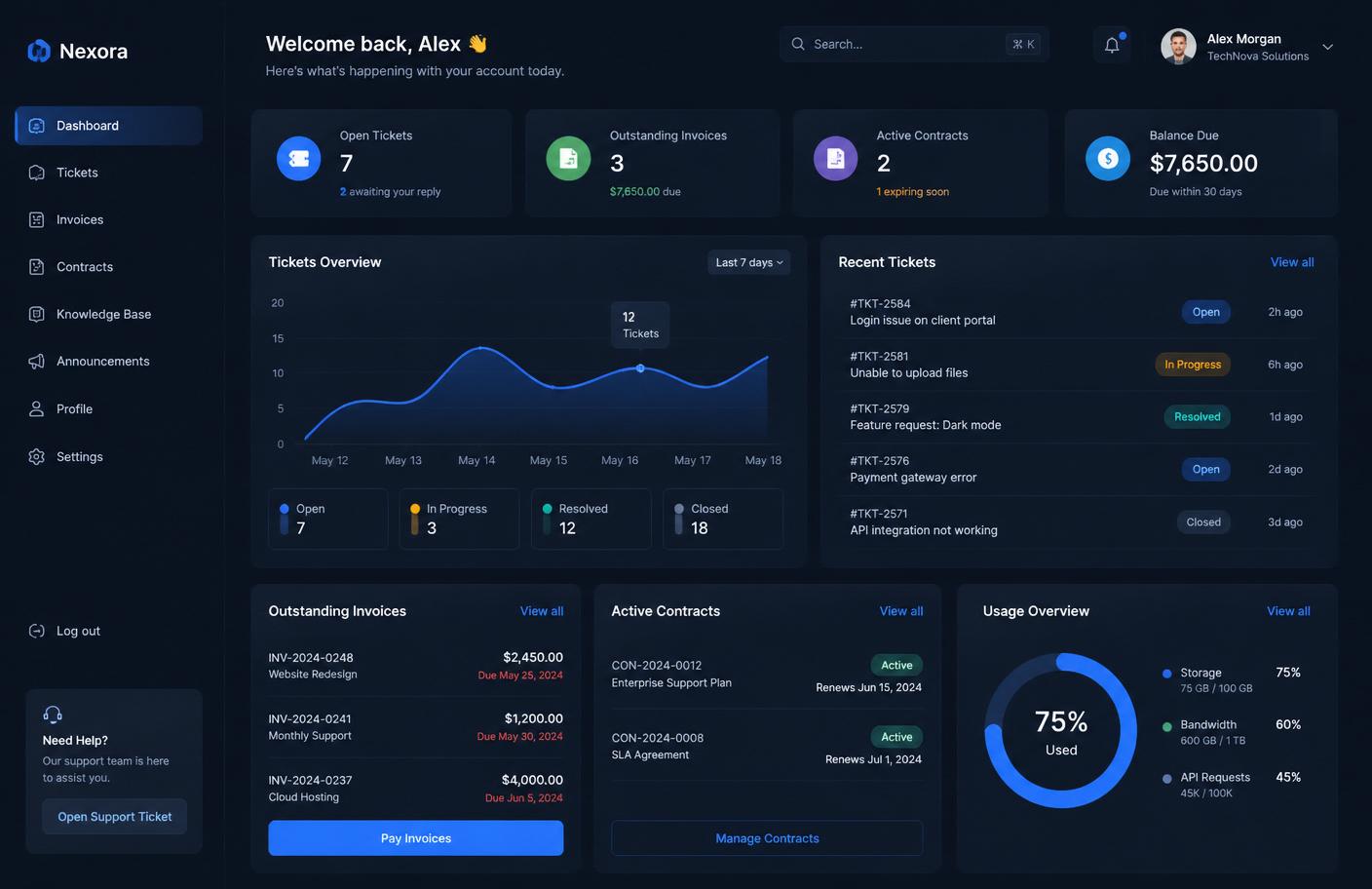Click the Manage Contracts button

point(767,838)
